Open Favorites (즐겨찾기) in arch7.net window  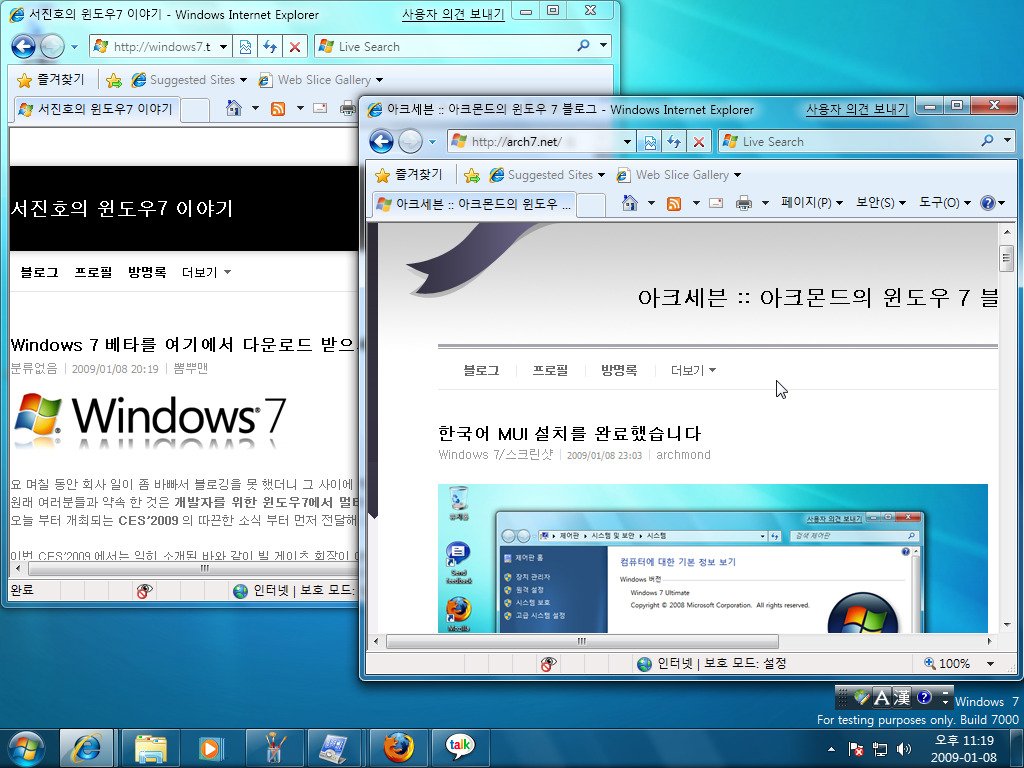(x=409, y=175)
